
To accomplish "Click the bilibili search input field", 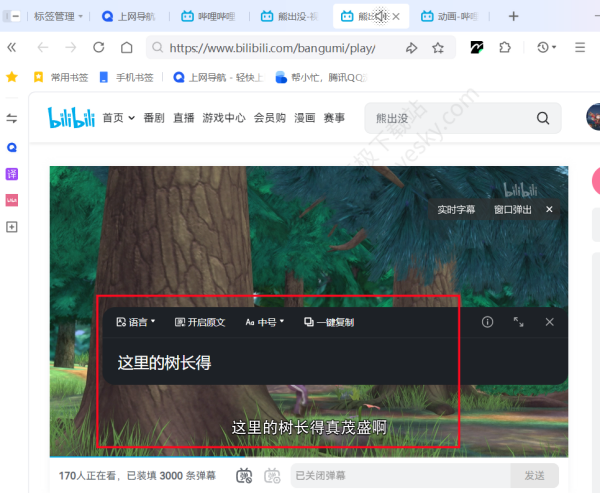I will 450,118.
